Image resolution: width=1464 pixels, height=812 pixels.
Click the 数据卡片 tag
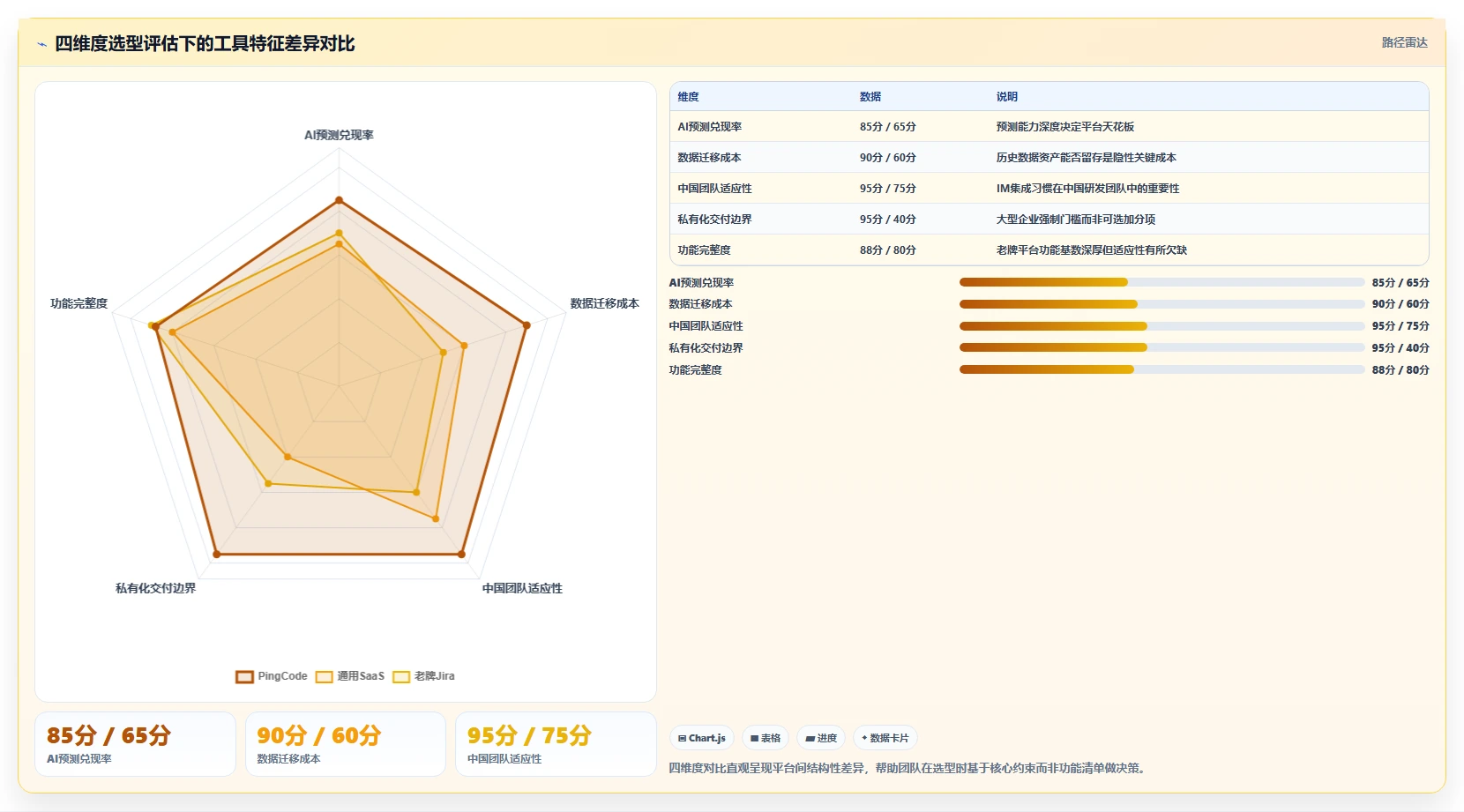(x=885, y=738)
